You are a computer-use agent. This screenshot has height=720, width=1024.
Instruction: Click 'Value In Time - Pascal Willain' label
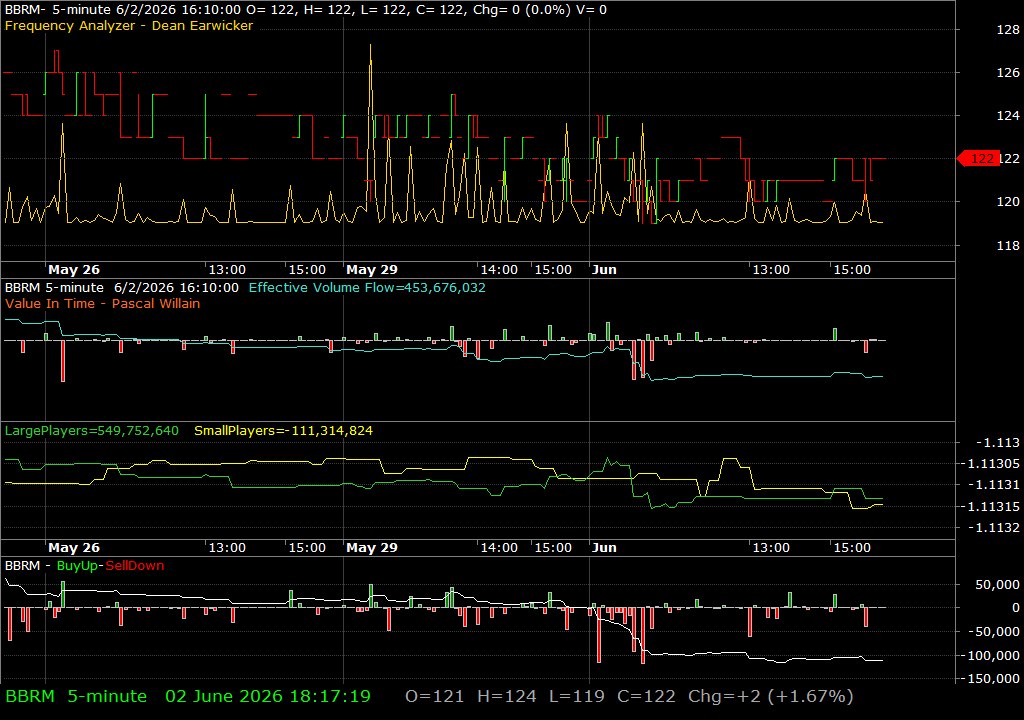click(x=103, y=303)
